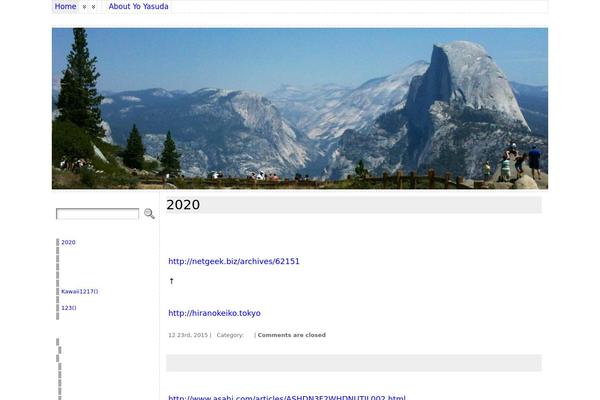600x400 pixels.
Task: Click the 12 23rd, 2015 post date
Action: pos(188,335)
